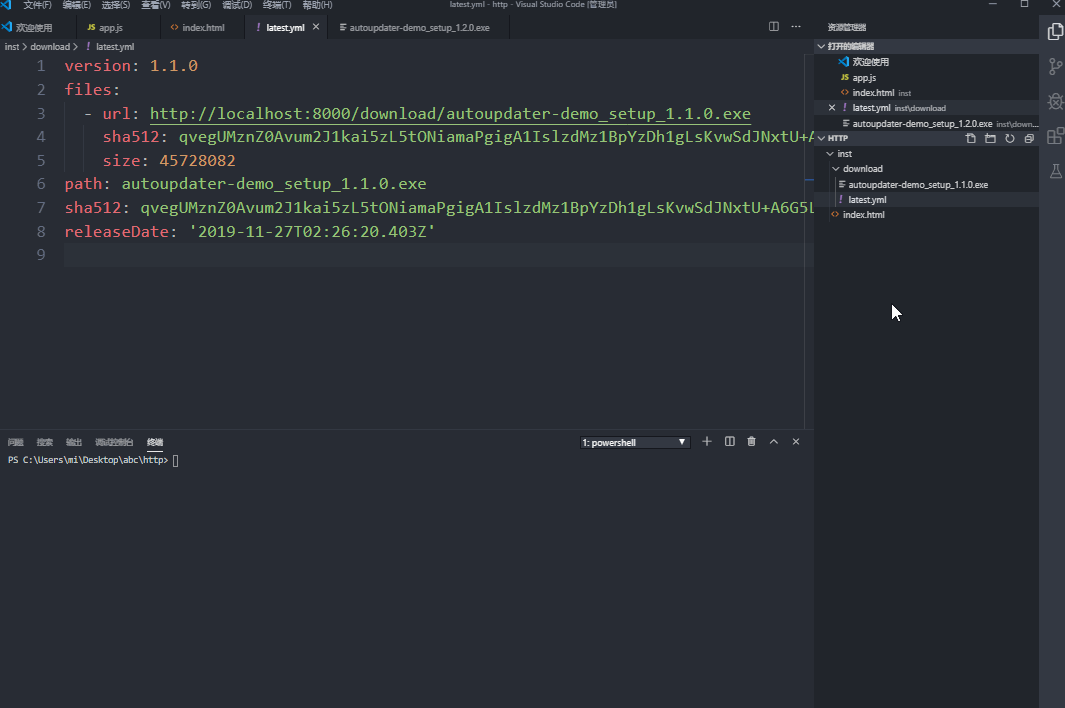The width and height of the screenshot is (1065, 708).
Task: Open the Go (转到) menu
Action: click(x=196, y=5)
